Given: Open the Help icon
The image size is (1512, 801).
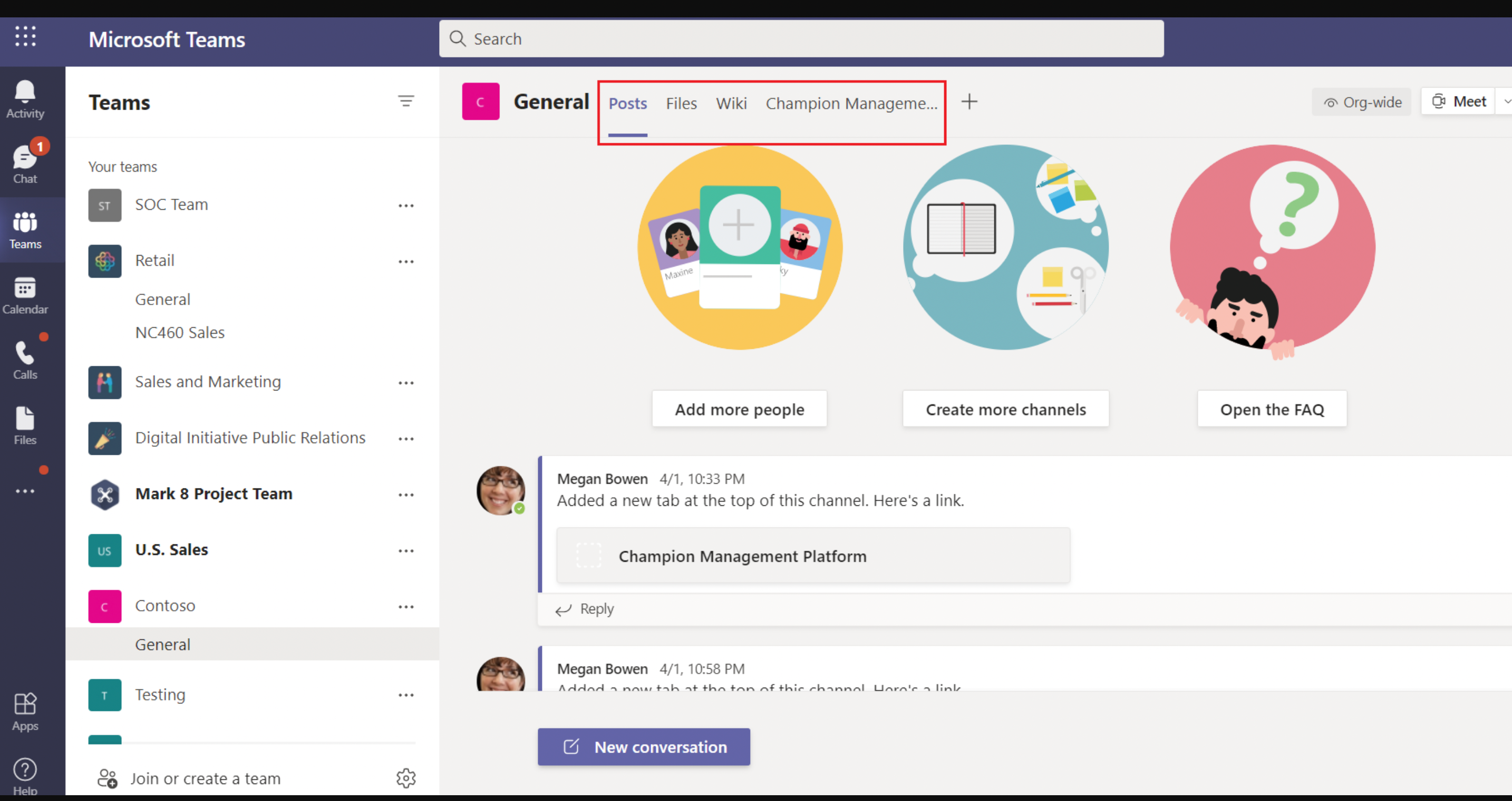Looking at the screenshot, I should tap(25, 776).
